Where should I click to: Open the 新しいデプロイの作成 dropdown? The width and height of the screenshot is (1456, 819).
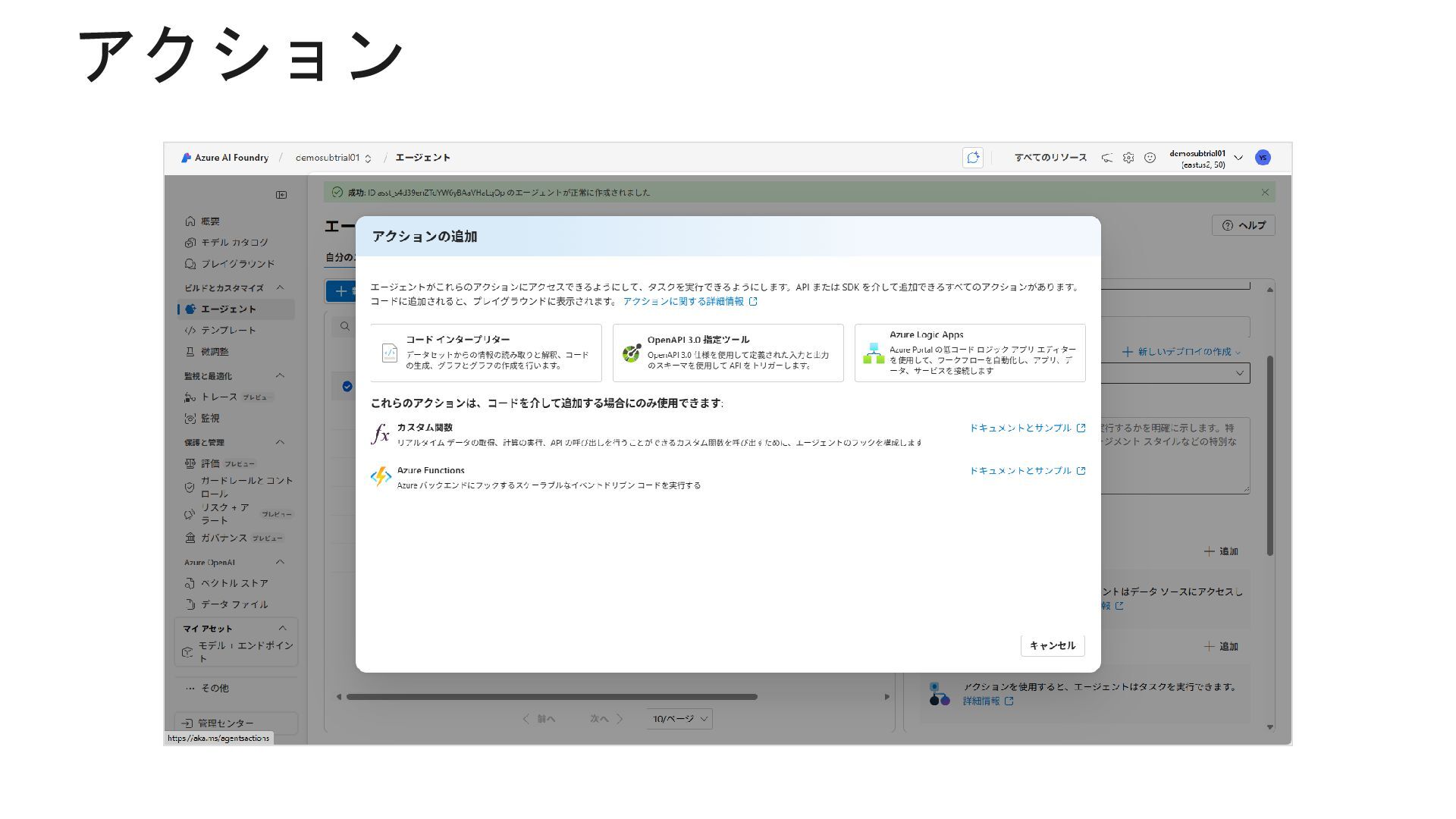coord(1181,352)
